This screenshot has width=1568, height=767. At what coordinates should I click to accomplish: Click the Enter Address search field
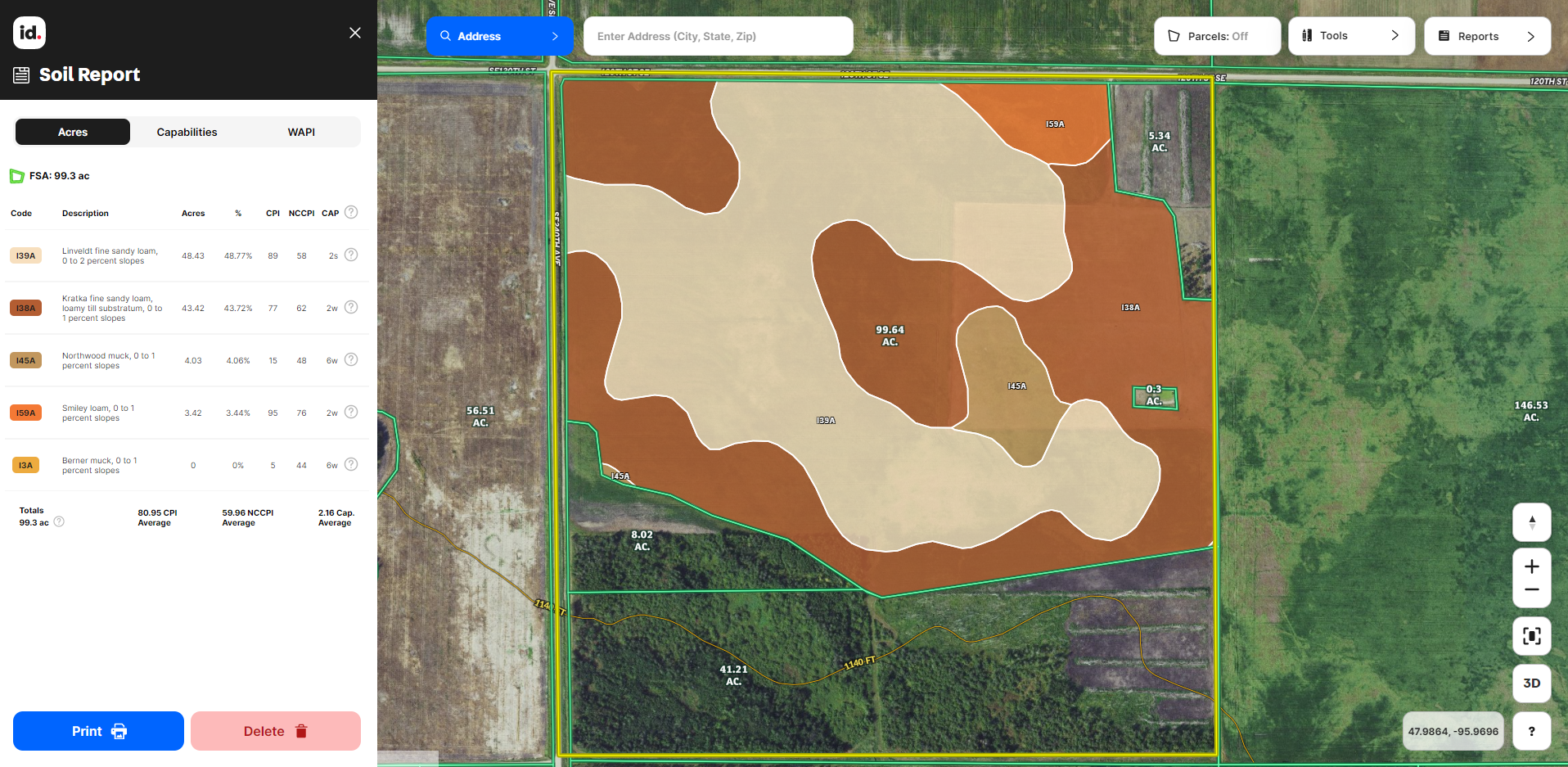click(718, 36)
